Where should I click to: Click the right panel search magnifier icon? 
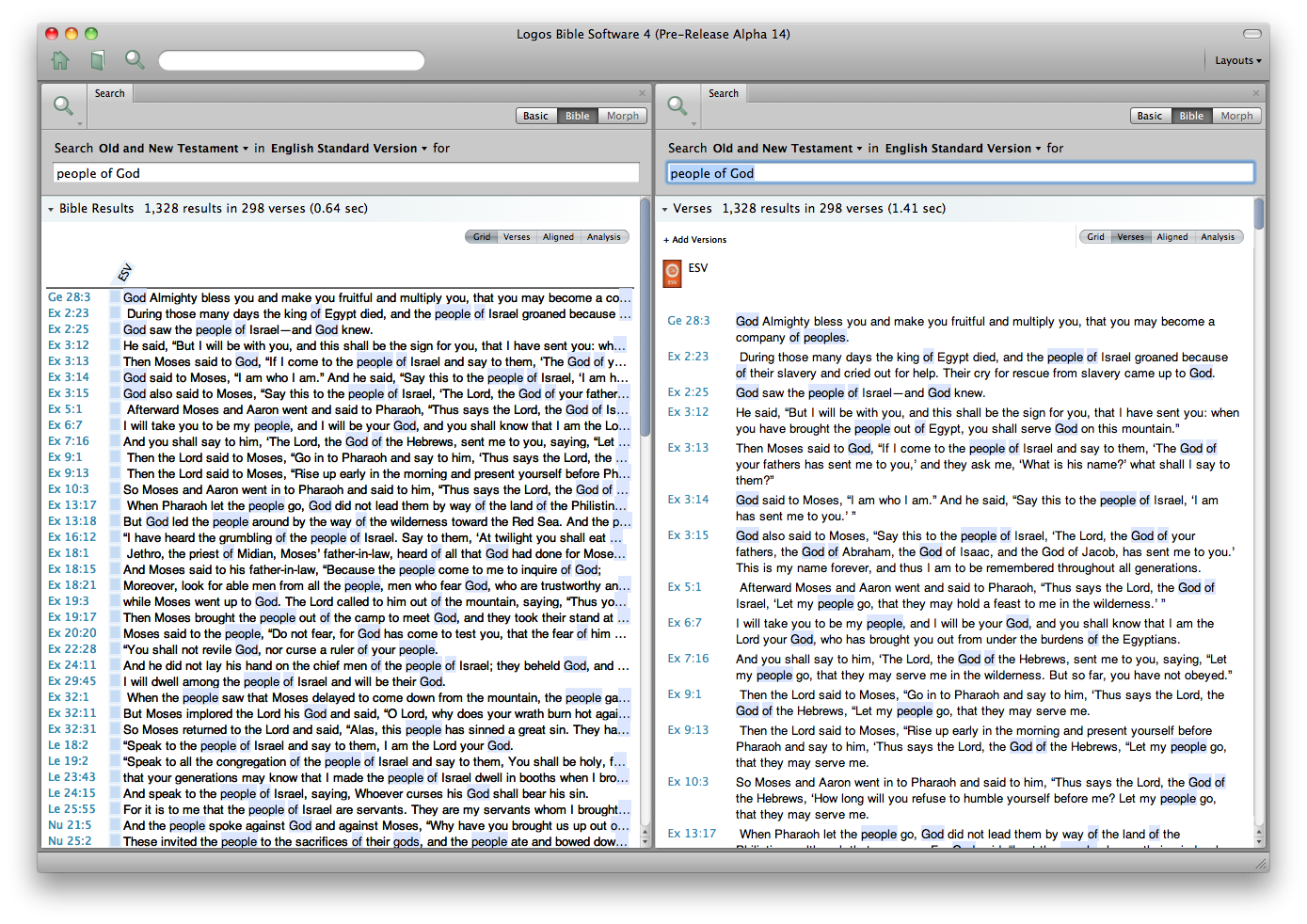tap(677, 106)
